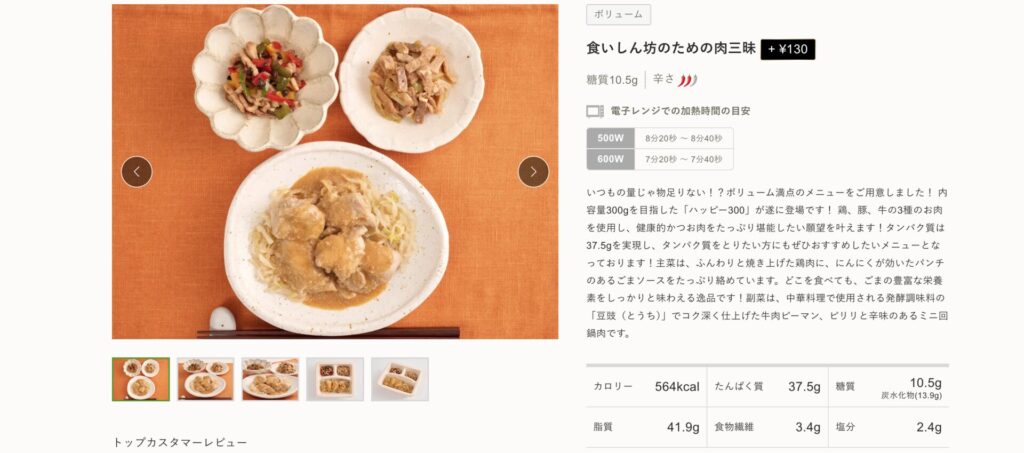The width and height of the screenshot is (1024, 453).
Task: Advance to the next product image
Action: [x=534, y=172]
